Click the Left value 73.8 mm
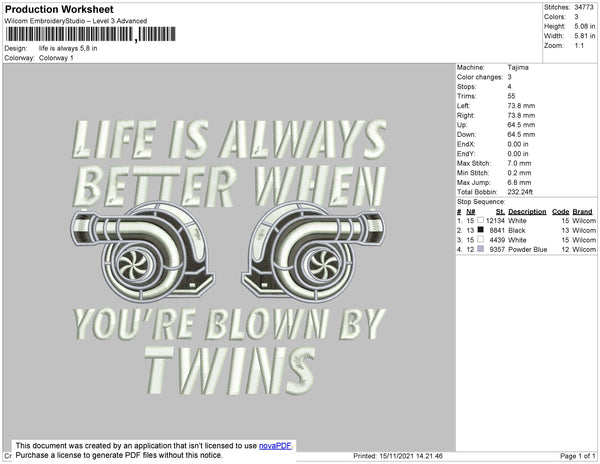 (521, 106)
